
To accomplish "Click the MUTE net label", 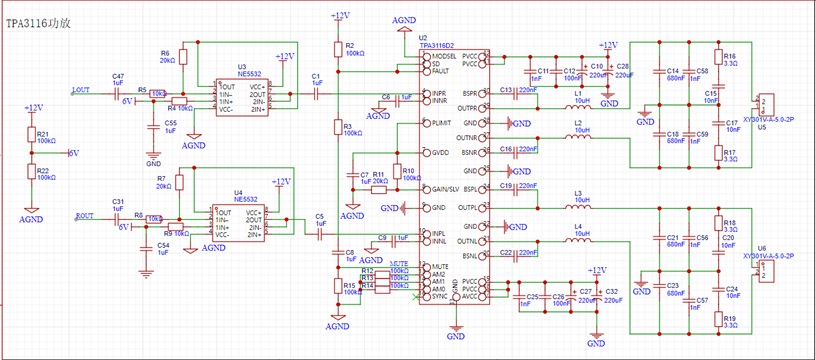I will (x=399, y=264).
